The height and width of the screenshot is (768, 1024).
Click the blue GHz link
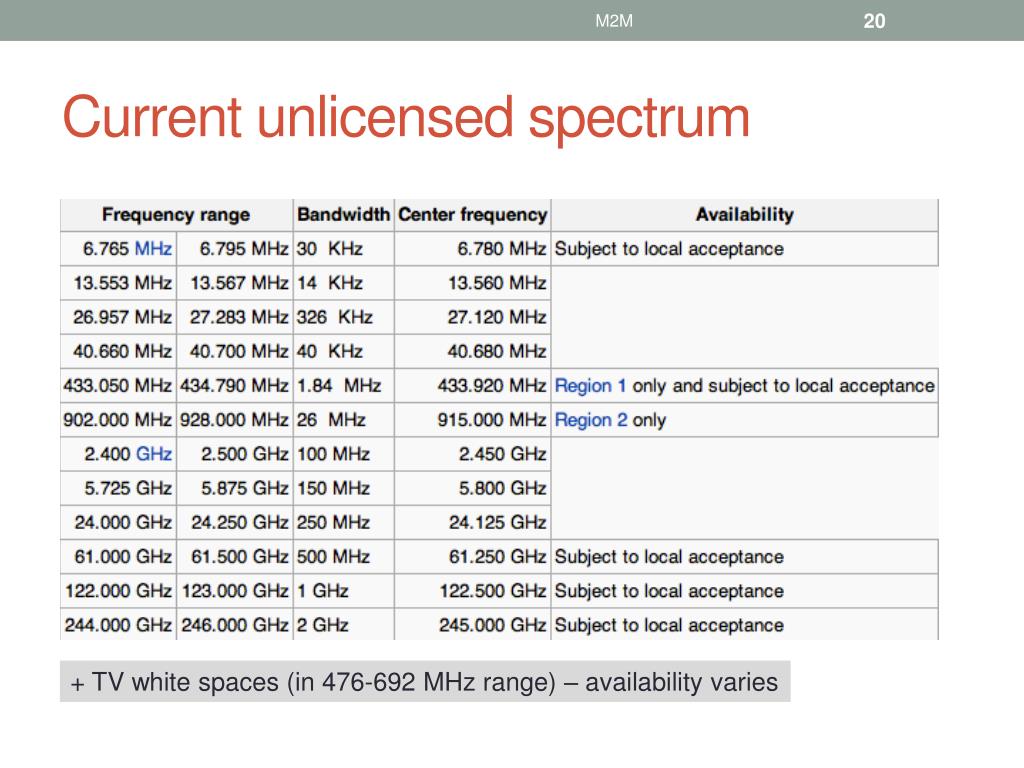pos(153,454)
